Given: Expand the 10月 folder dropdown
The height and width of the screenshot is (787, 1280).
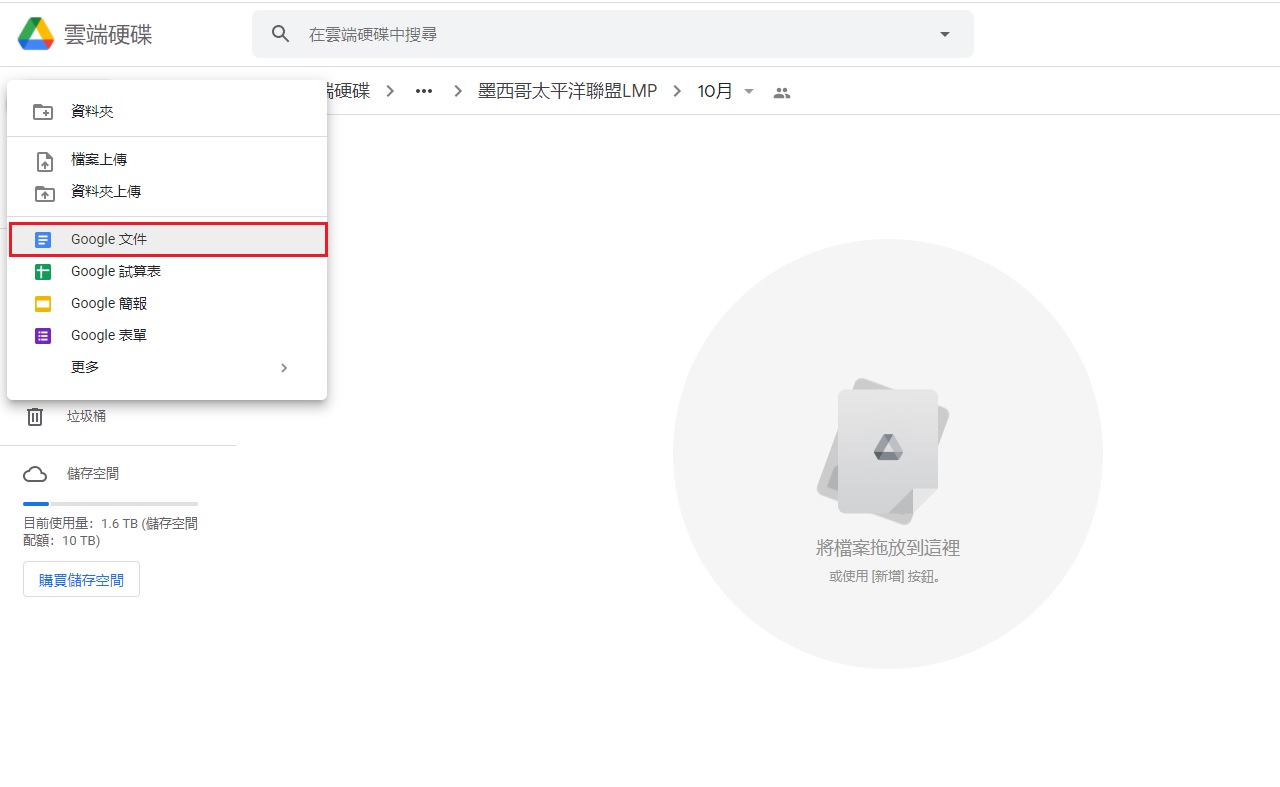Looking at the screenshot, I should (x=749, y=92).
